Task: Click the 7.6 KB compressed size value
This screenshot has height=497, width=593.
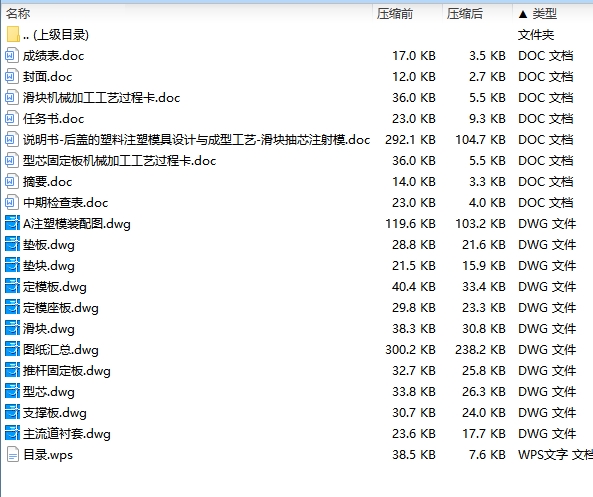Action: [487, 455]
